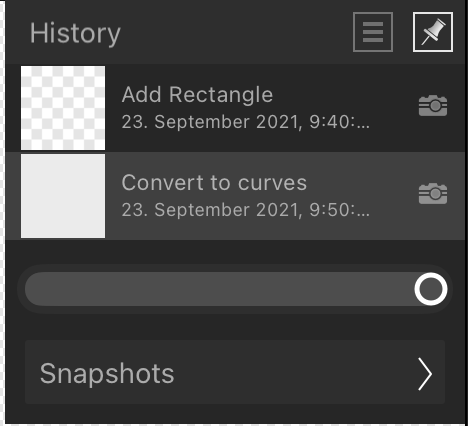
Task: Select the Convert to curves history entry
Action: [235, 196]
